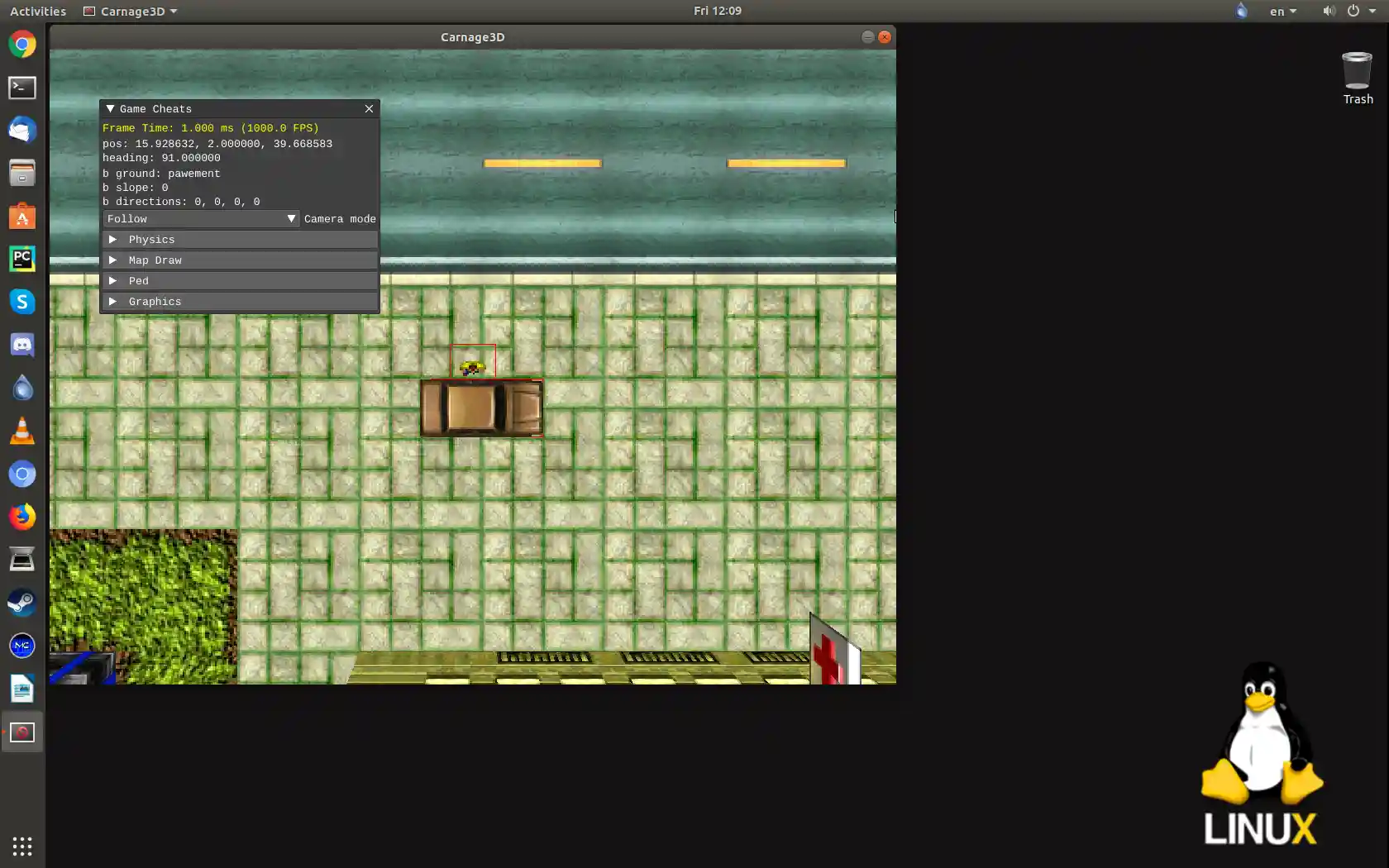Viewport: 1389px width, 868px height.
Task: Open the Activities overview
Action: click(x=37, y=11)
